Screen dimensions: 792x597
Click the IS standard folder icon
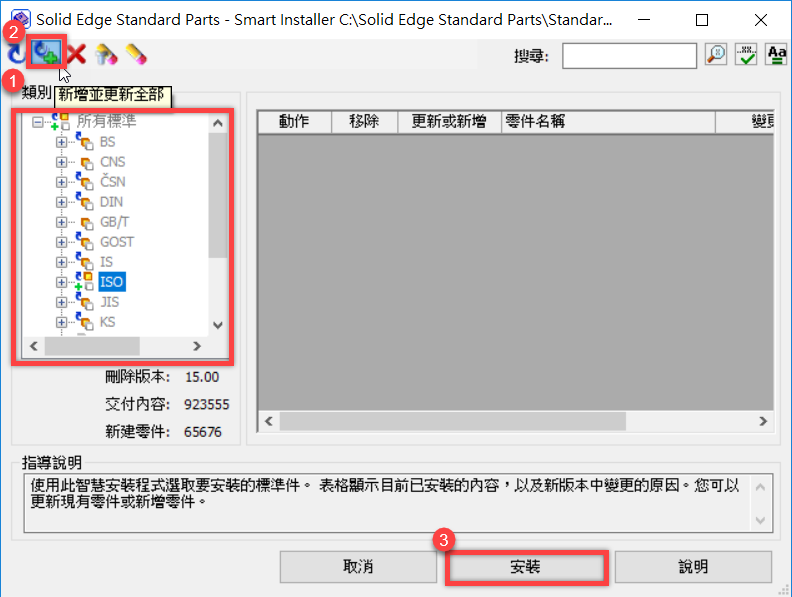tap(84, 262)
